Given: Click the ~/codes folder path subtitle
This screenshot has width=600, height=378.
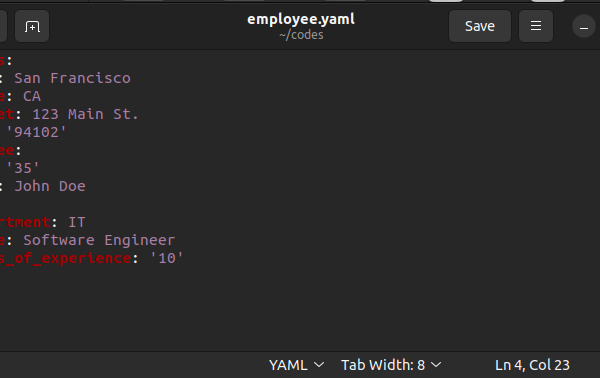Looking at the screenshot, I should pyautogui.click(x=301, y=35).
